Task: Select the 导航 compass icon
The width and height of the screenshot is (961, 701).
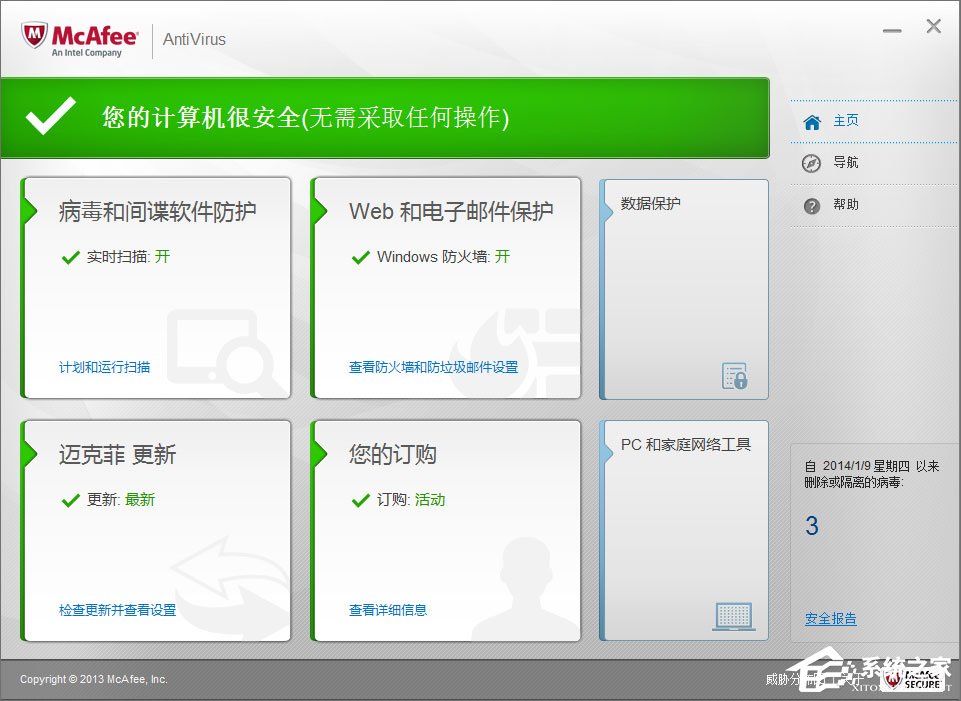Action: 810,162
